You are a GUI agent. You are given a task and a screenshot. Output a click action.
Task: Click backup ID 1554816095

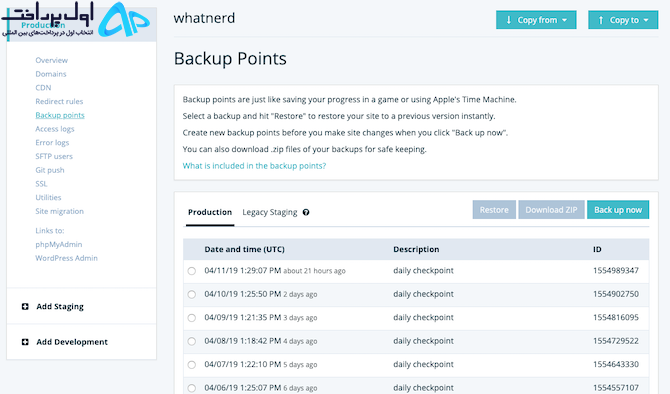click(616, 318)
